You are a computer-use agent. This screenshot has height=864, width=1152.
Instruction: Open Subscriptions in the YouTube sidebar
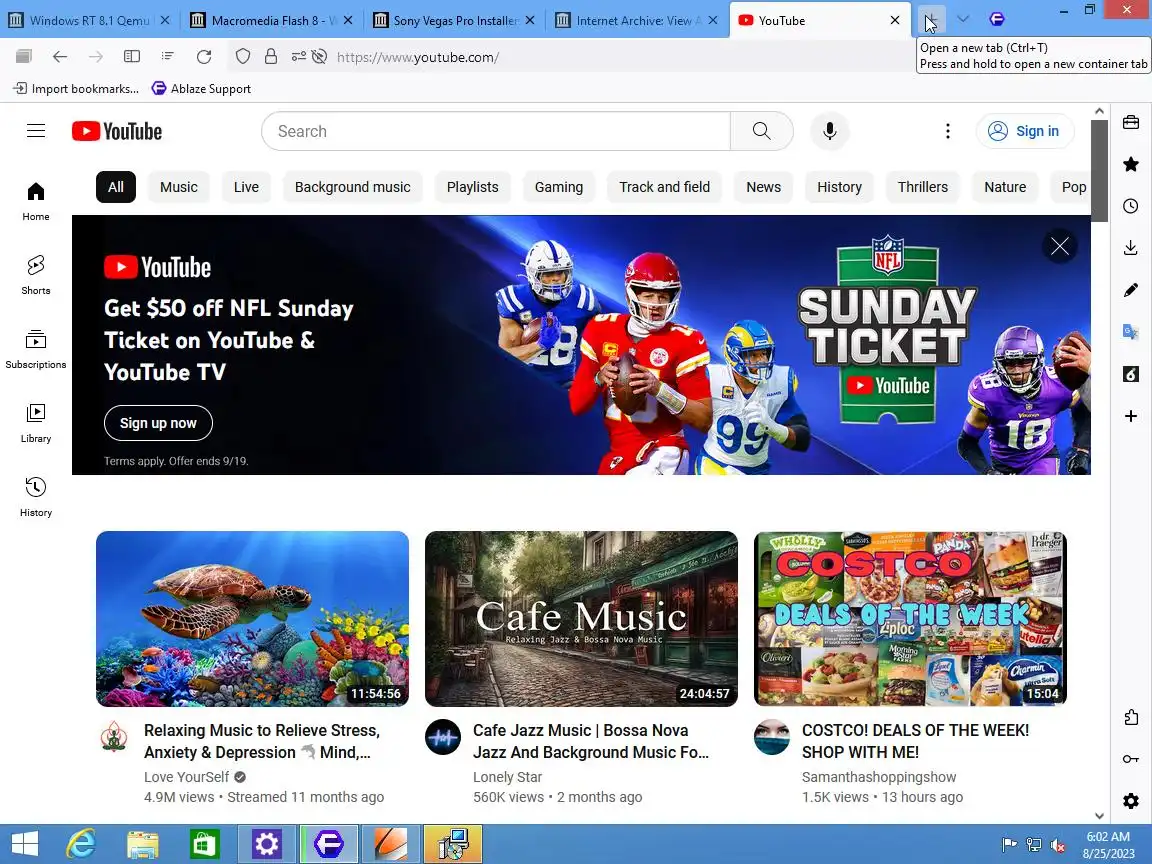coord(36,349)
